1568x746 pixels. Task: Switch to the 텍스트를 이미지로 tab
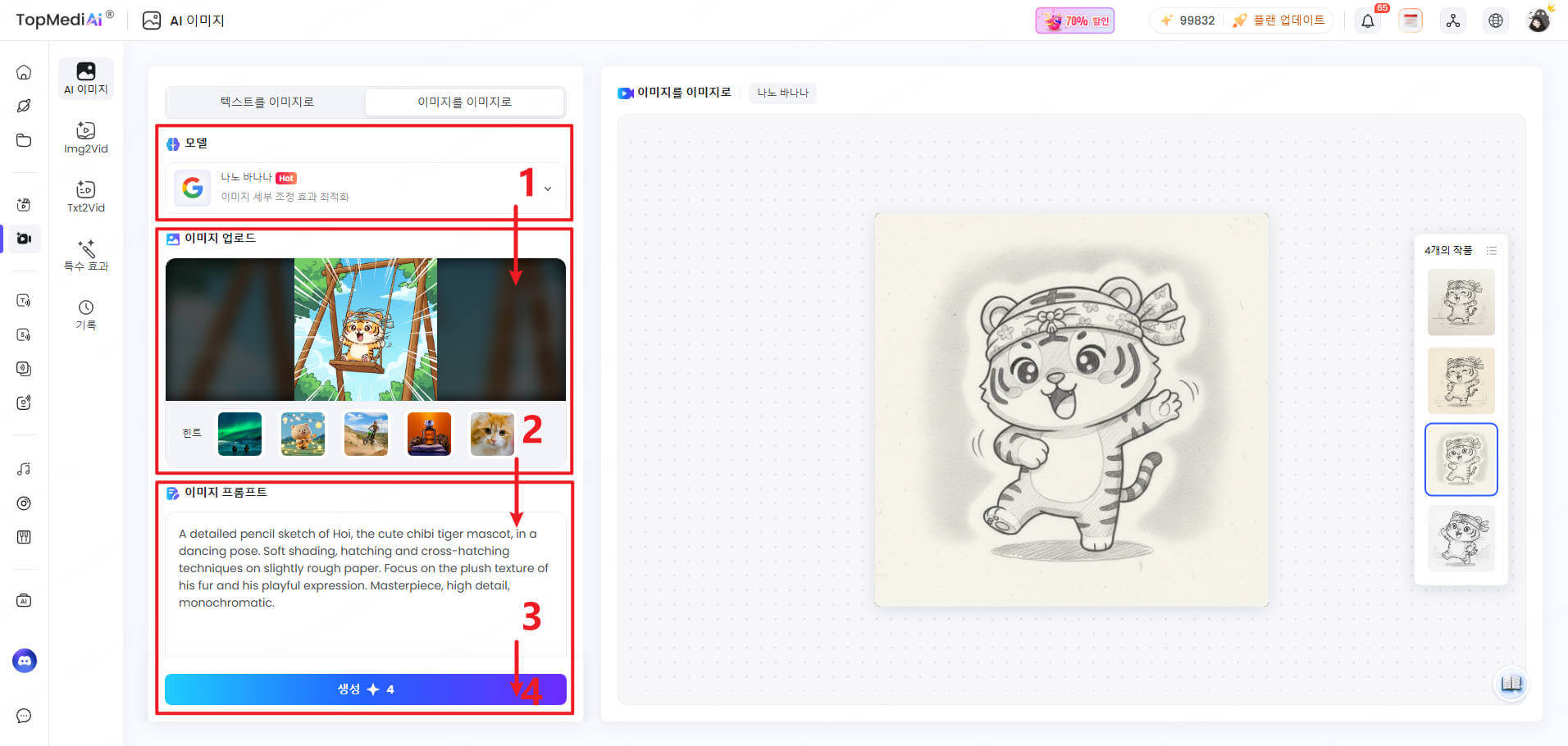coord(267,102)
